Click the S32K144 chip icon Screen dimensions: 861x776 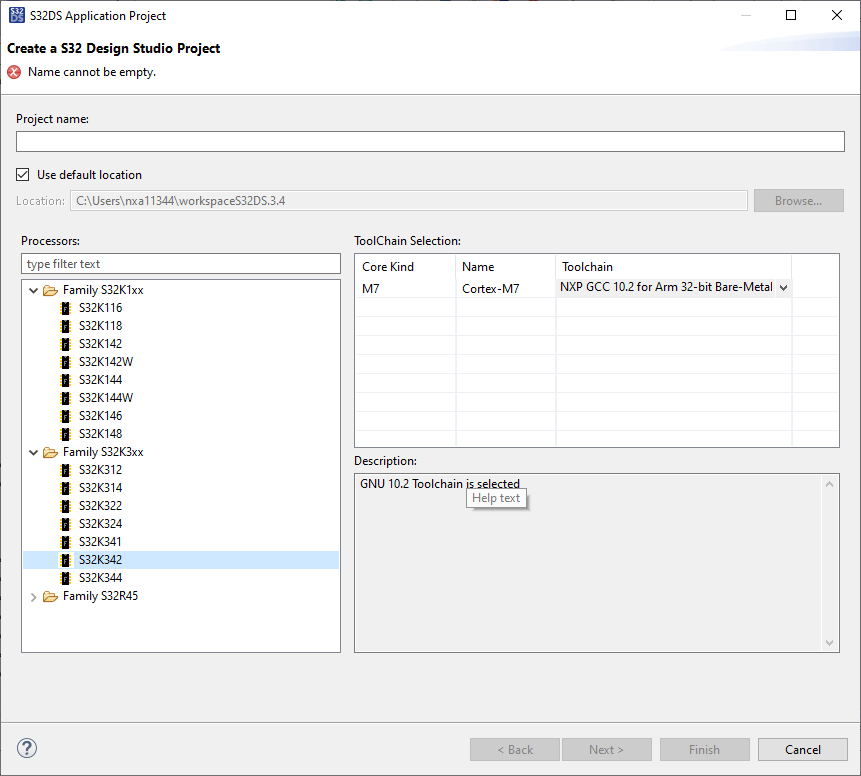coord(66,379)
